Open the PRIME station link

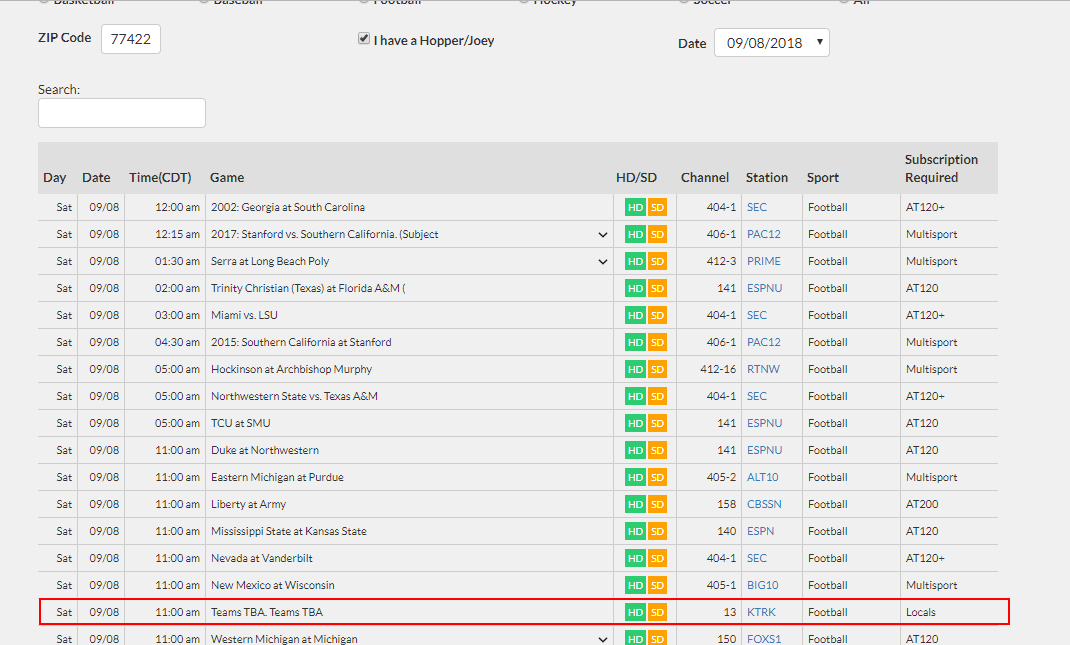[x=764, y=261]
